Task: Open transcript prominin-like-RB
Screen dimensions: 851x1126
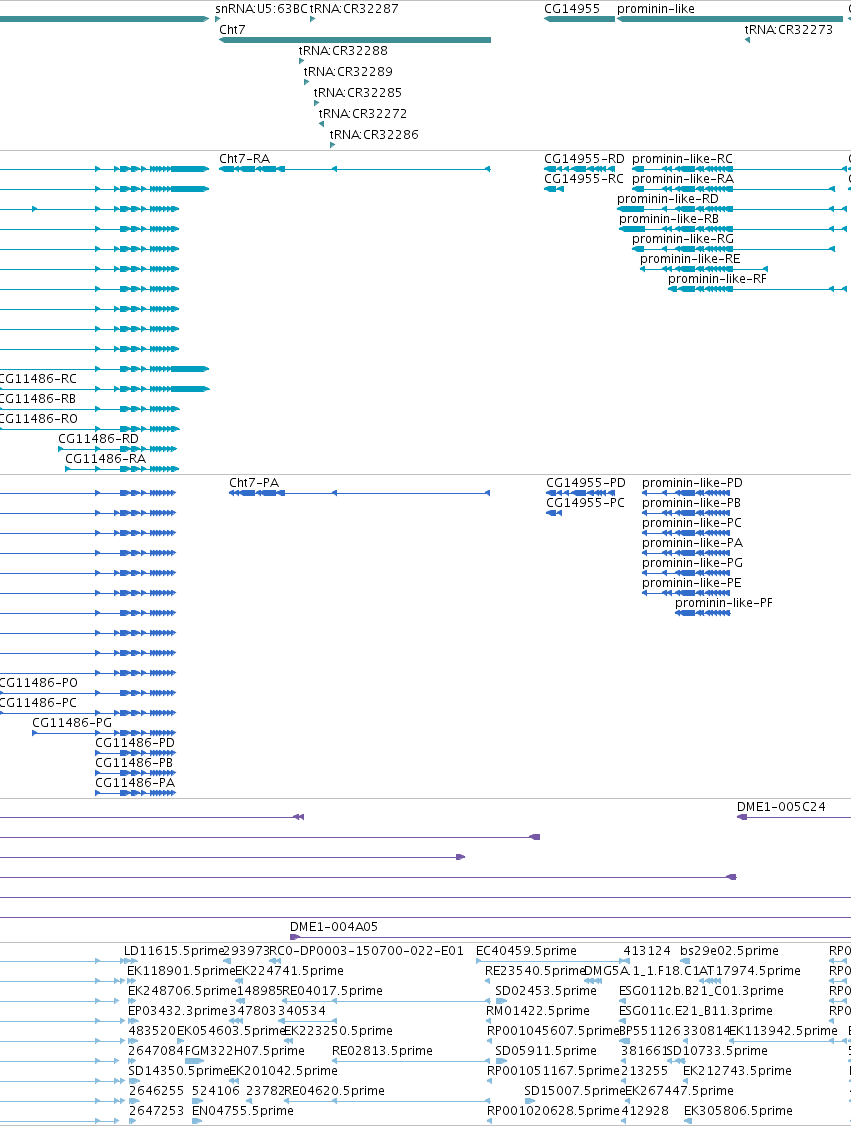Action: [669, 219]
